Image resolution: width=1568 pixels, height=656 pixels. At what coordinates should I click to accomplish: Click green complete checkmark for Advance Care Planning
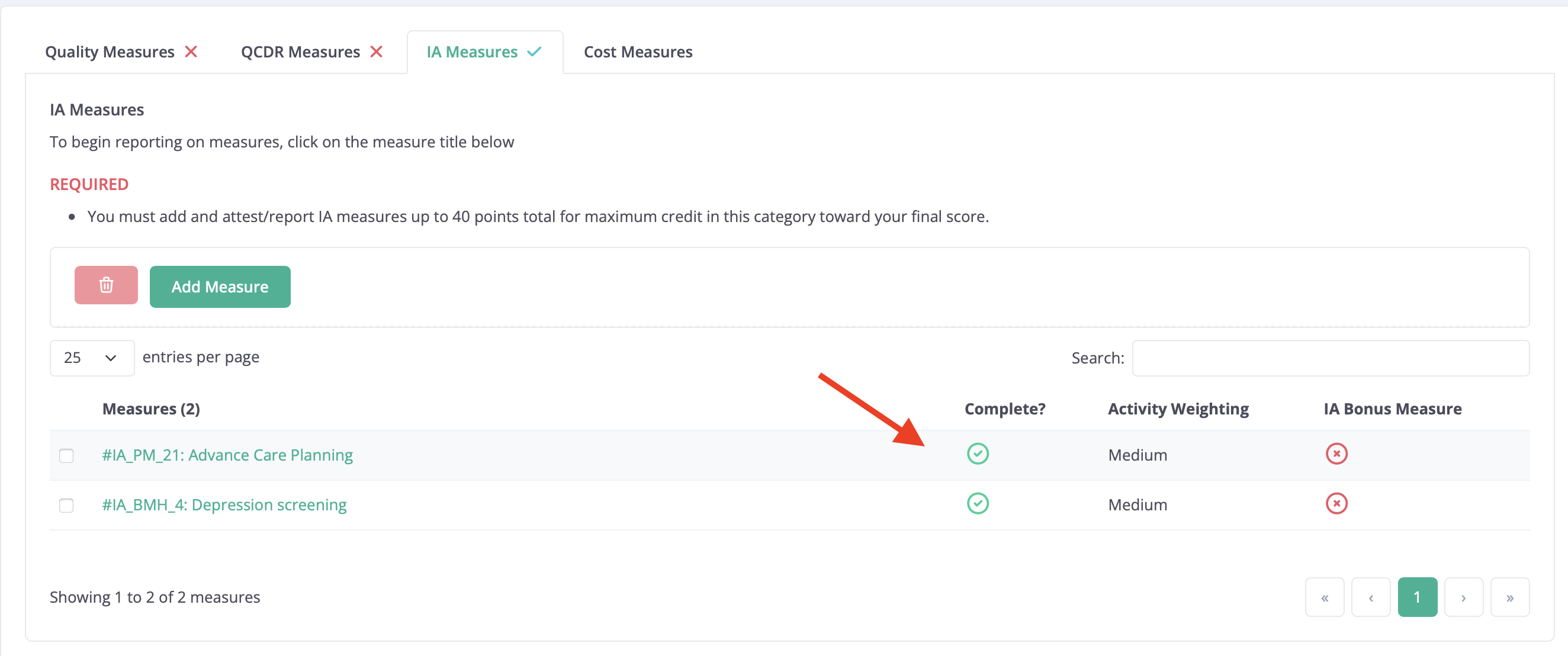point(978,454)
